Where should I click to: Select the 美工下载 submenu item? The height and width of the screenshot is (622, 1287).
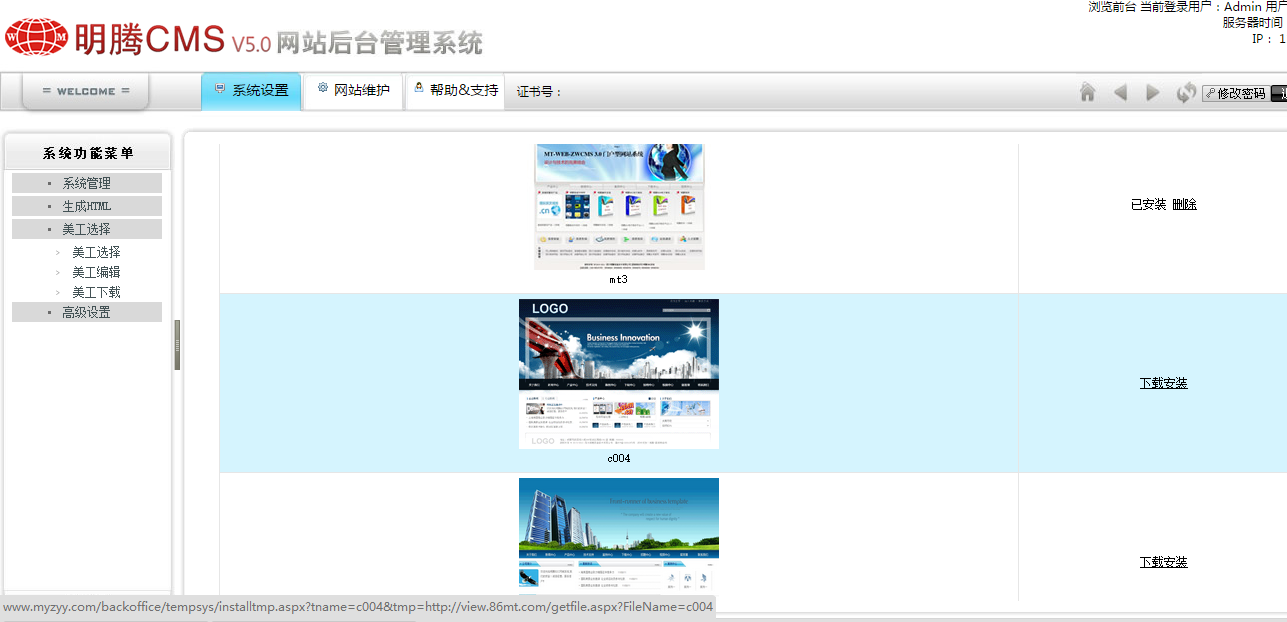(x=96, y=292)
